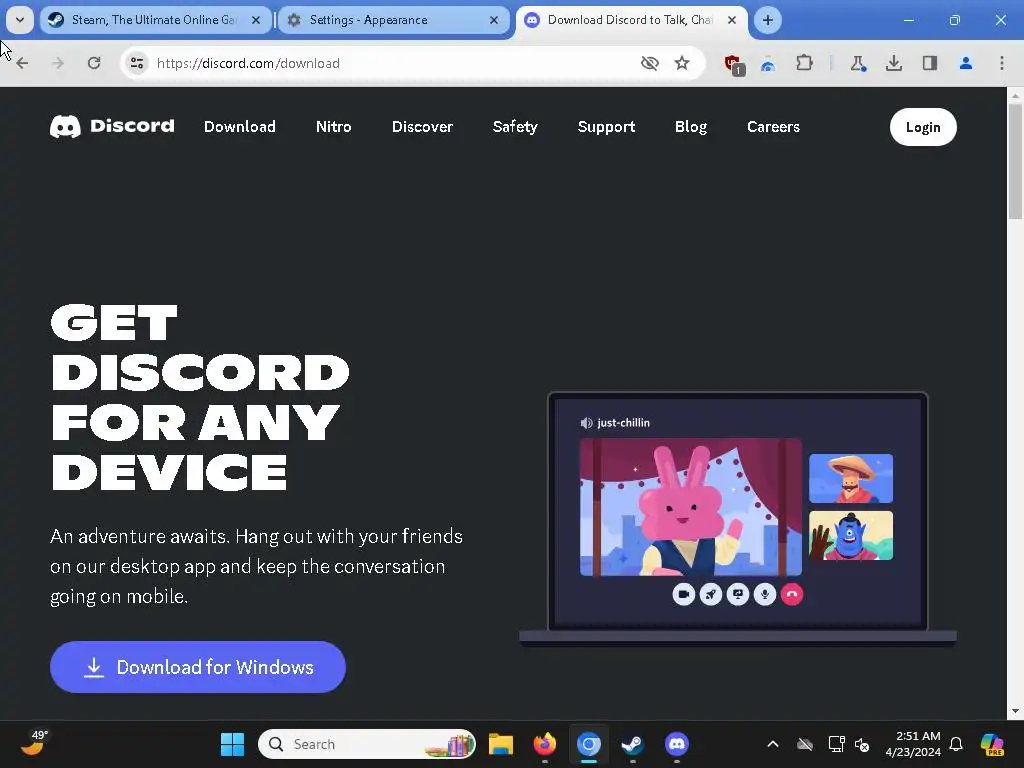Open the uBlock Origin extension icon
This screenshot has height=768, width=1024.
[x=734, y=64]
